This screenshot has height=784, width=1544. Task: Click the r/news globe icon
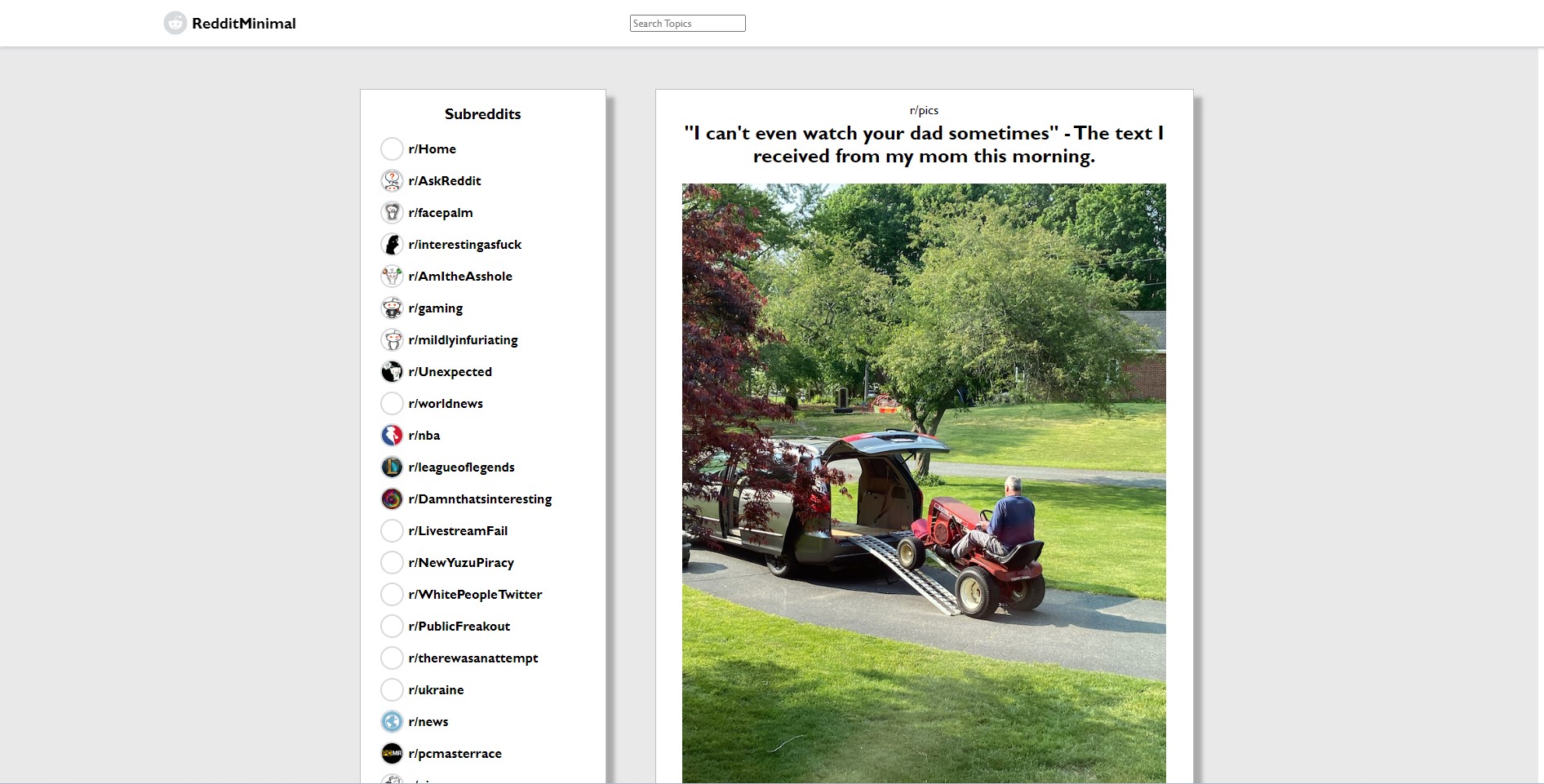coord(392,721)
